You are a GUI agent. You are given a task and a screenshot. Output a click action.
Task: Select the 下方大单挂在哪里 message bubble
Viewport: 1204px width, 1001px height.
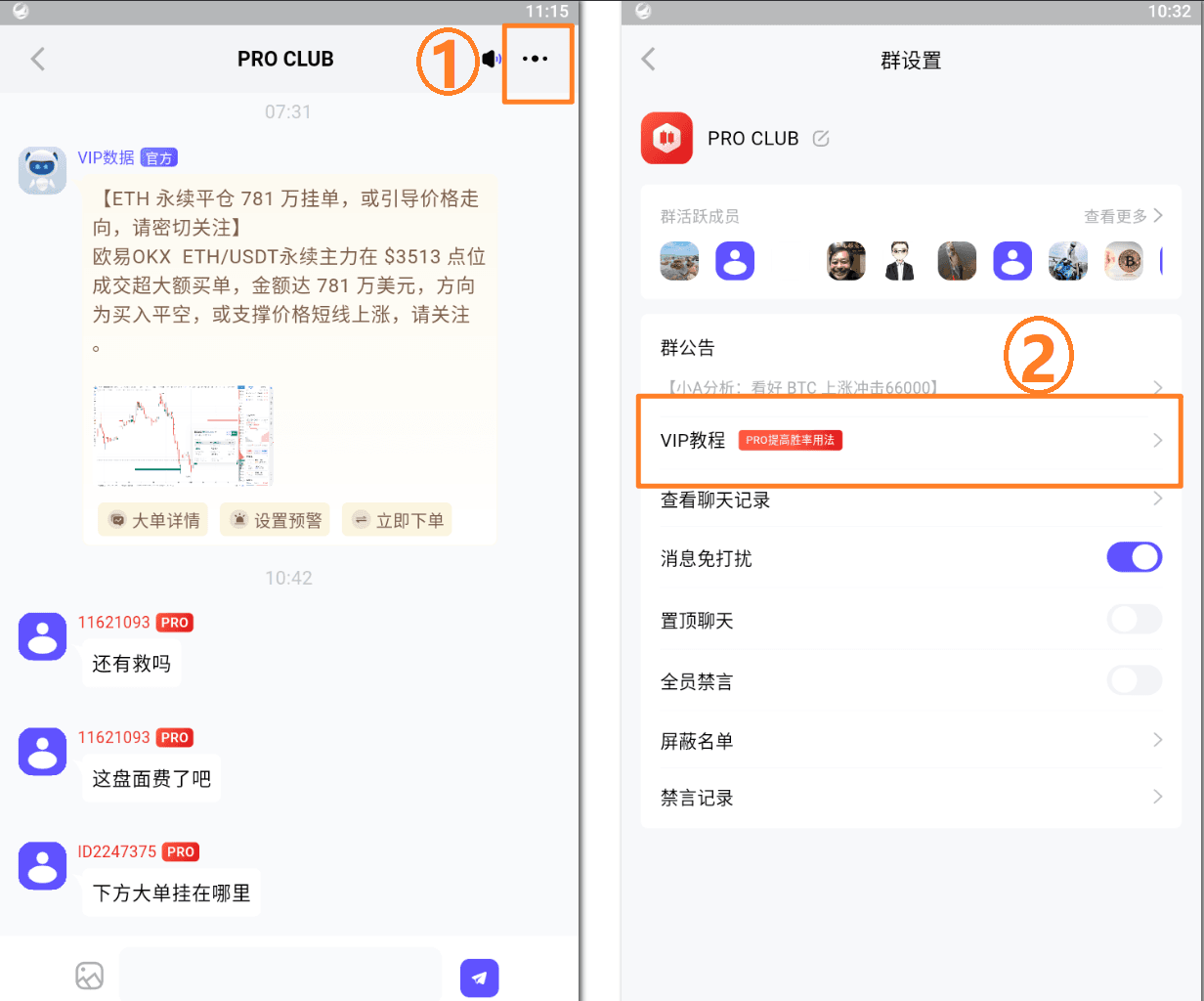click(x=172, y=892)
